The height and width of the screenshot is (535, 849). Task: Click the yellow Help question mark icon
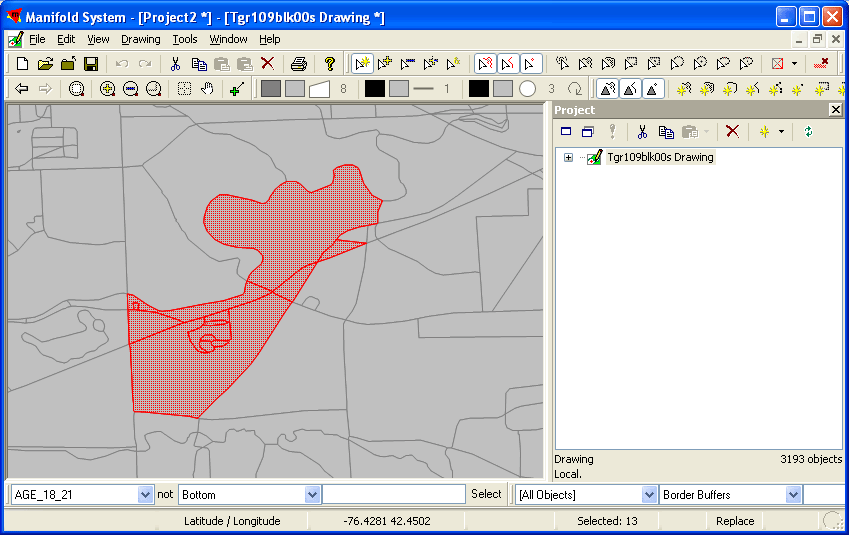[329, 64]
